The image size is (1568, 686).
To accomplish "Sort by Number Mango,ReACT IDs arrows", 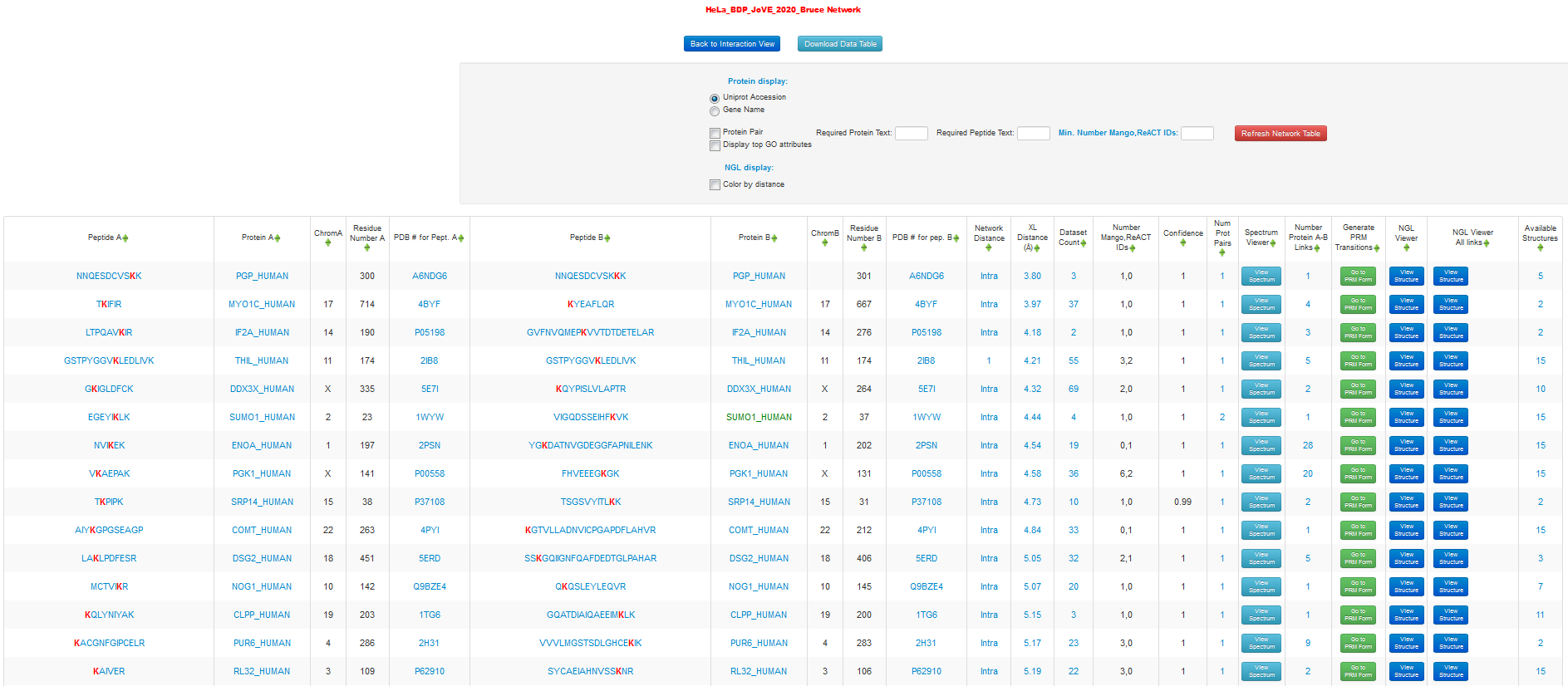I will (x=1132, y=248).
